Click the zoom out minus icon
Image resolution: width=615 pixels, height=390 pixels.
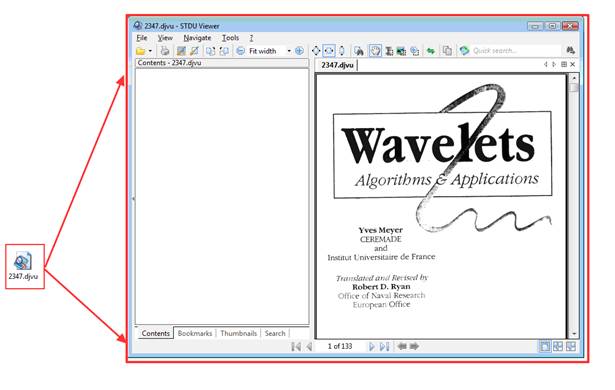(x=240, y=51)
